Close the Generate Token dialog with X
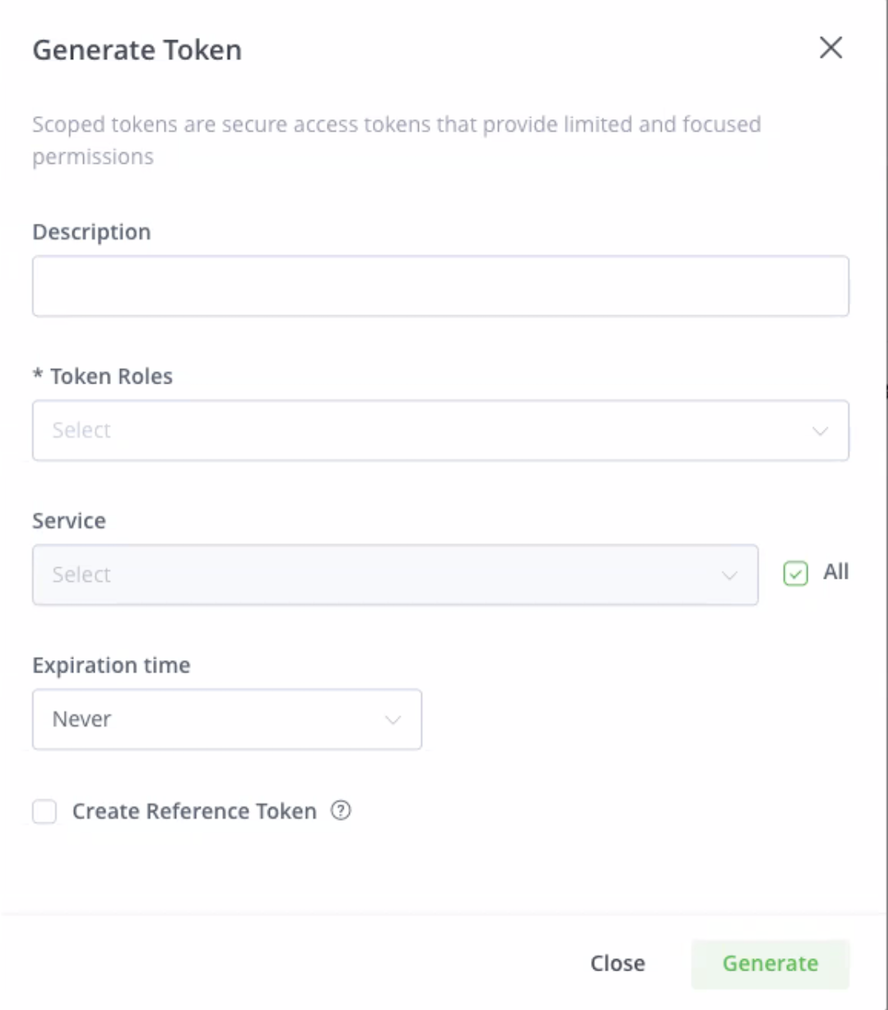Image resolution: width=888 pixels, height=1010 pixels. (830, 48)
